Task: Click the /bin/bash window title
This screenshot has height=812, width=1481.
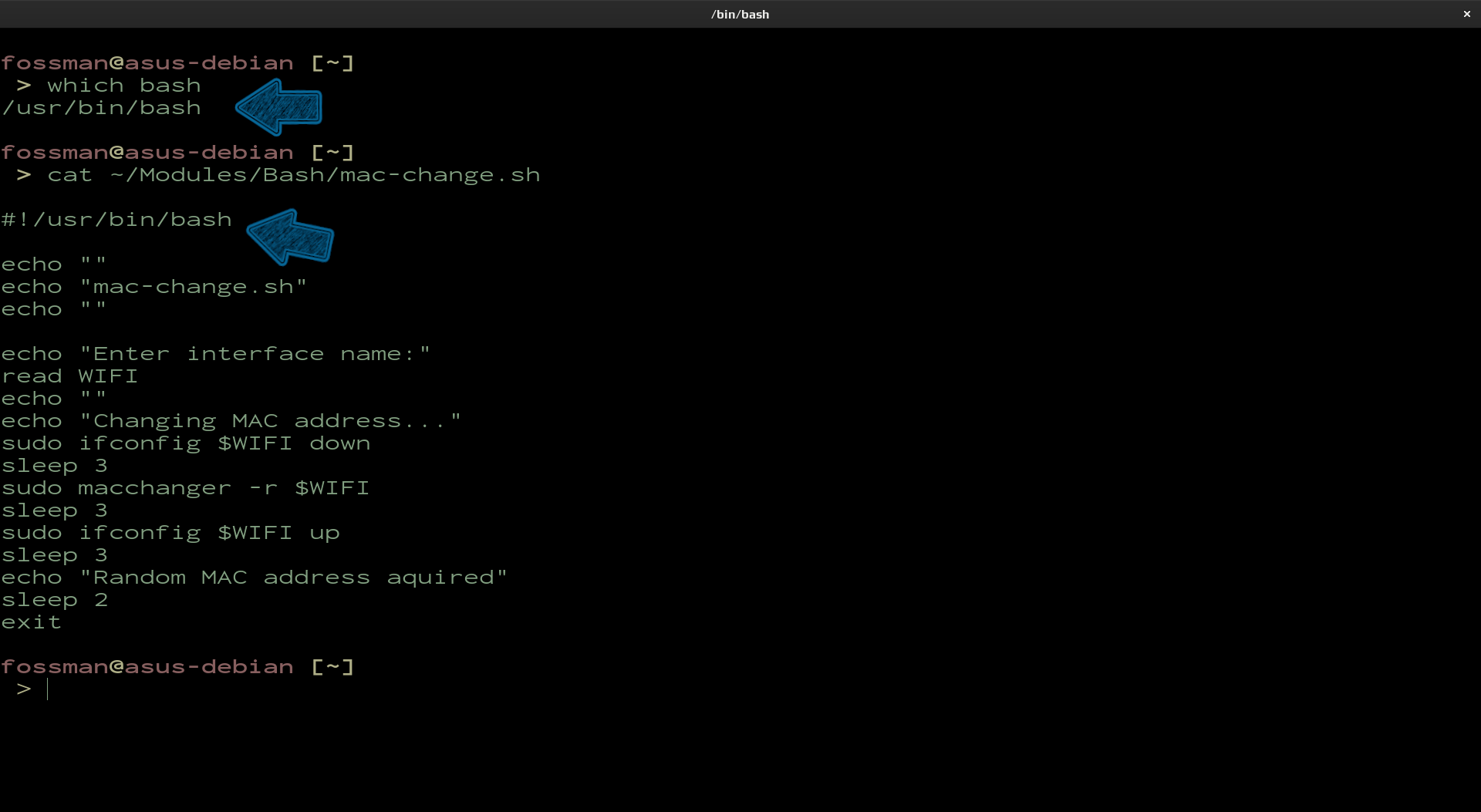Action: (x=740, y=14)
